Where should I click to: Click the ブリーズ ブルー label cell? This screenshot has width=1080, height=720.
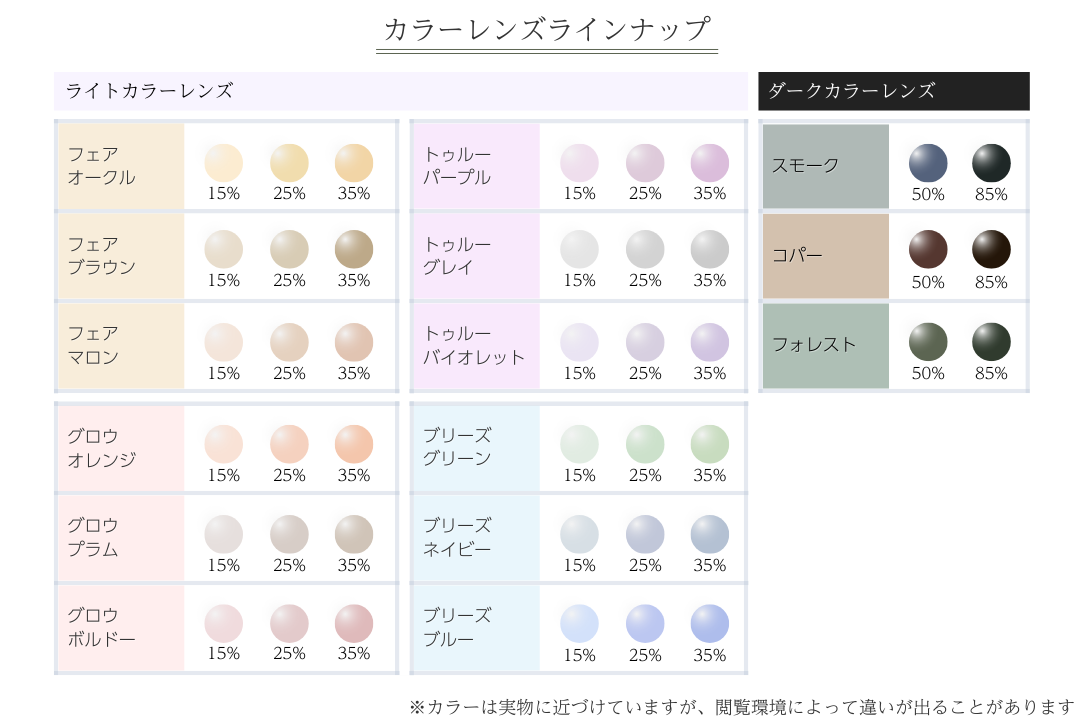(475, 628)
